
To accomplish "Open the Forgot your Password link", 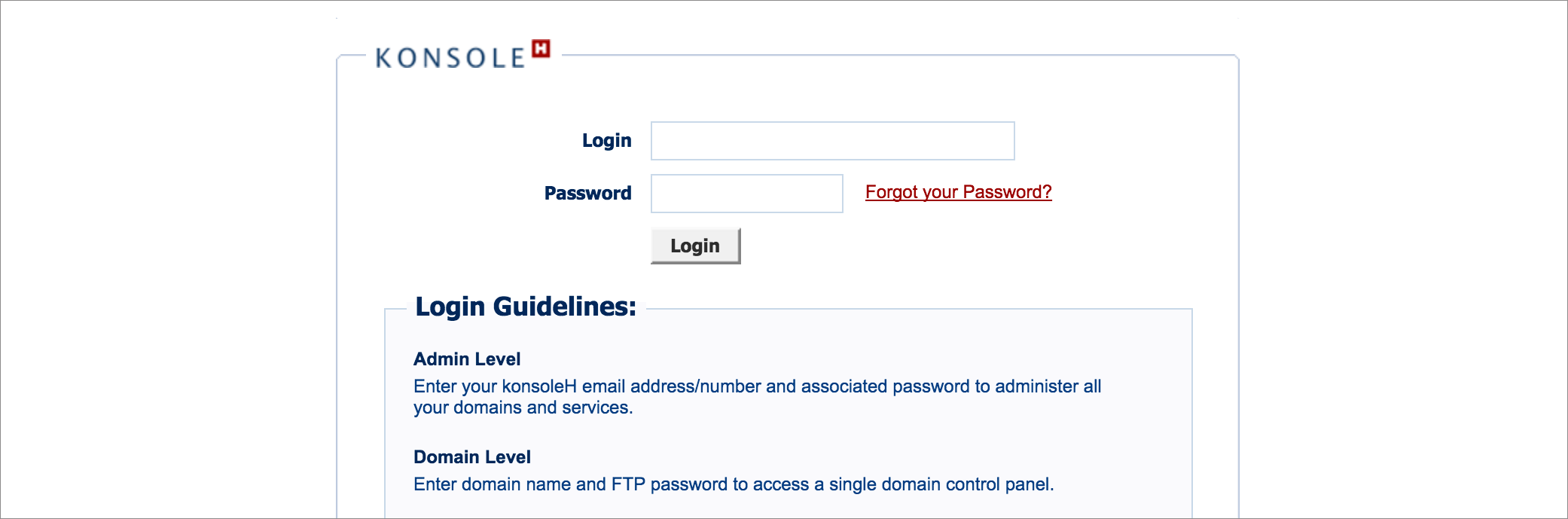I will (958, 192).
